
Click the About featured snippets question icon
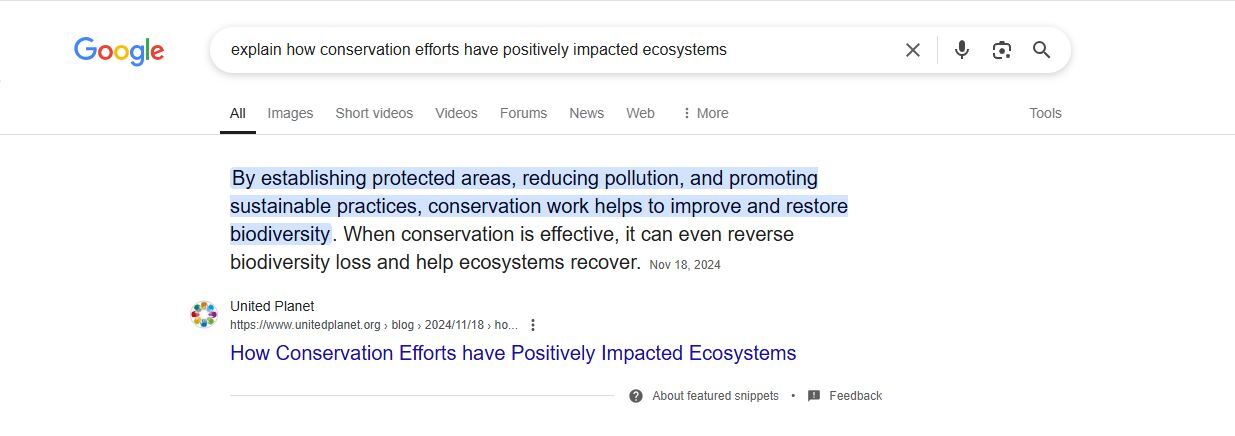[x=636, y=396]
